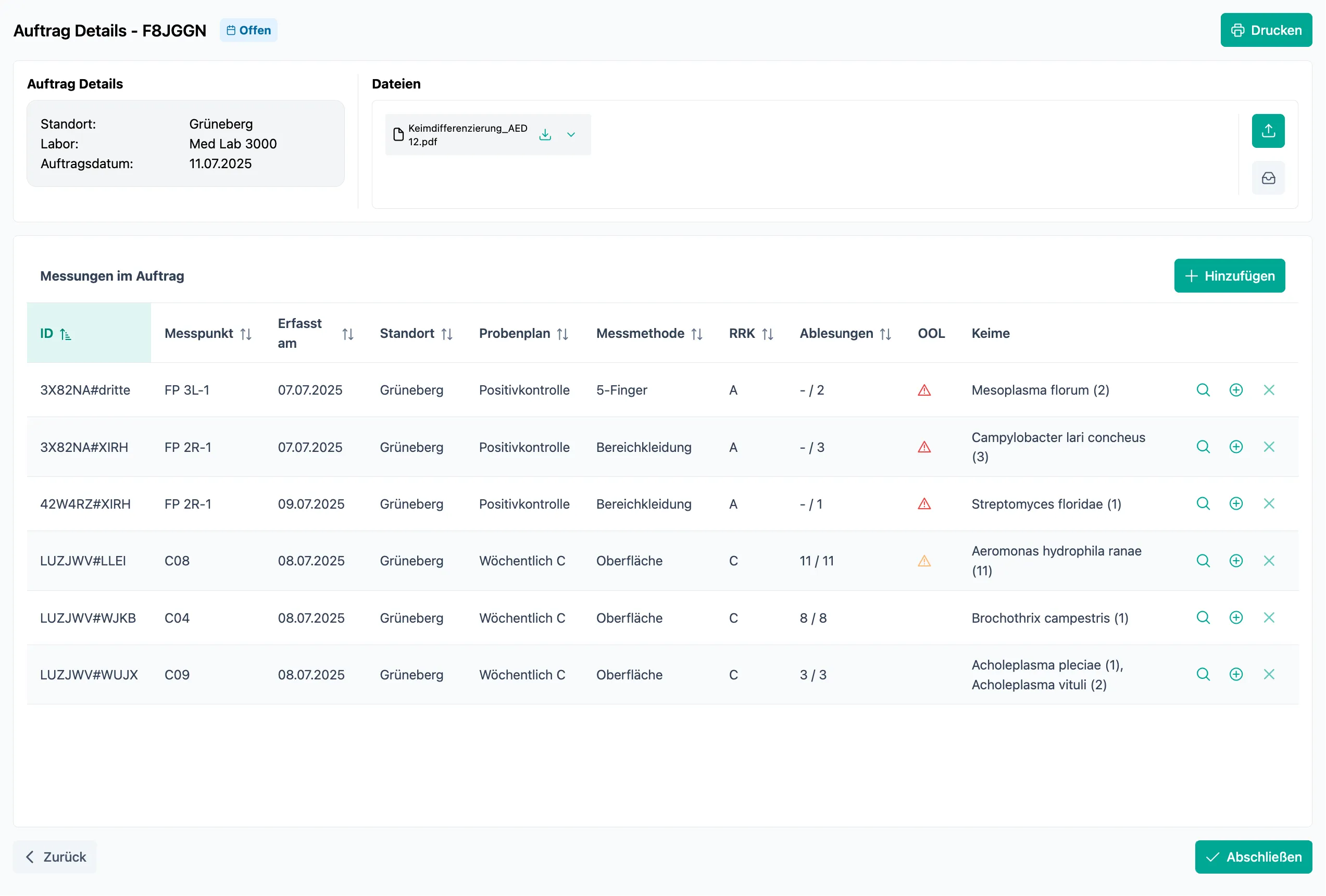The image size is (1326, 896).
Task: Delete measurement 42W4RZ#XIRH with the X icon
Action: (1270, 503)
